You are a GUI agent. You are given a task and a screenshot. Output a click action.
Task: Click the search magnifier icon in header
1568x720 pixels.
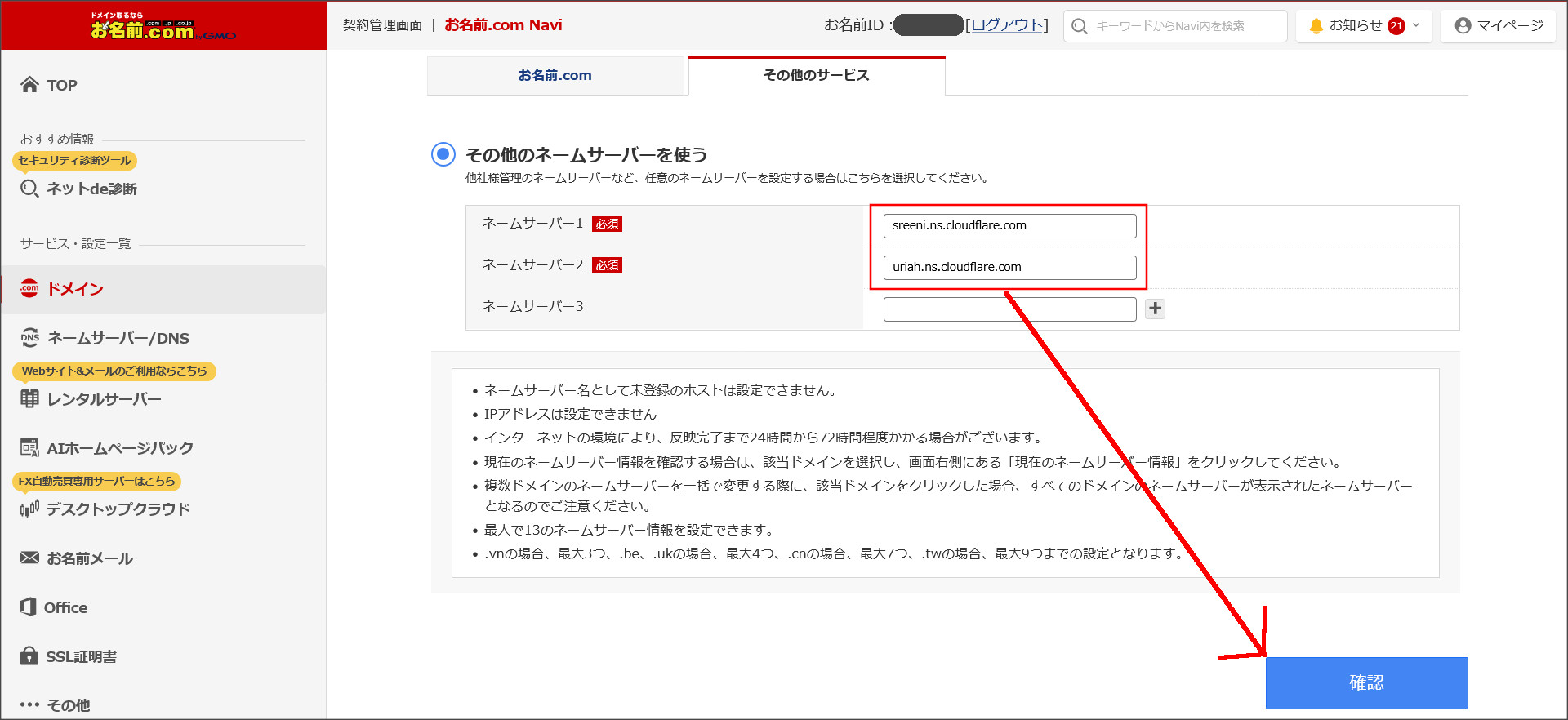[1080, 26]
